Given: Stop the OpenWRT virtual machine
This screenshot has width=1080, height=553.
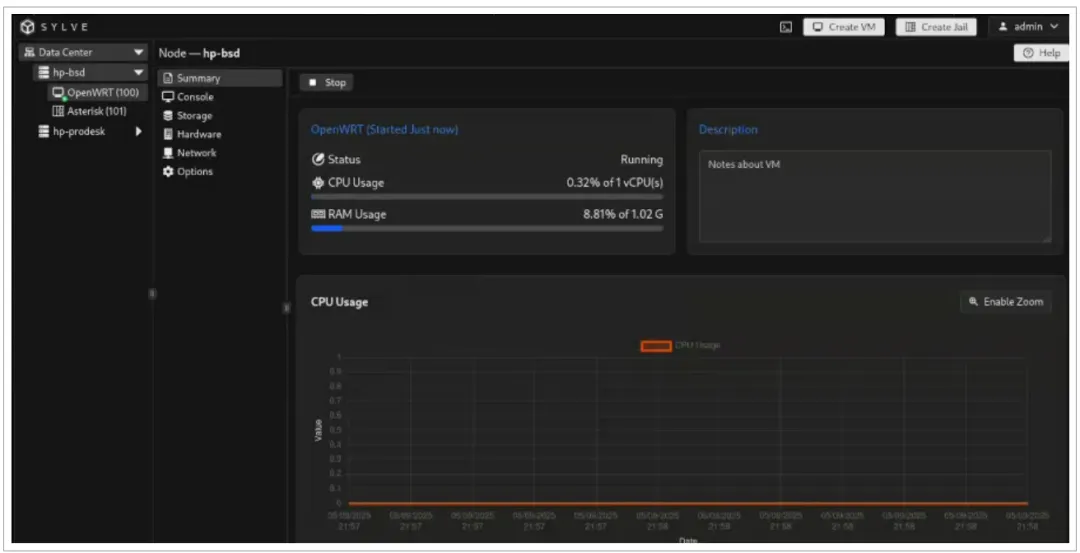Looking at the screenshot, I should click(x=327, y=83).
